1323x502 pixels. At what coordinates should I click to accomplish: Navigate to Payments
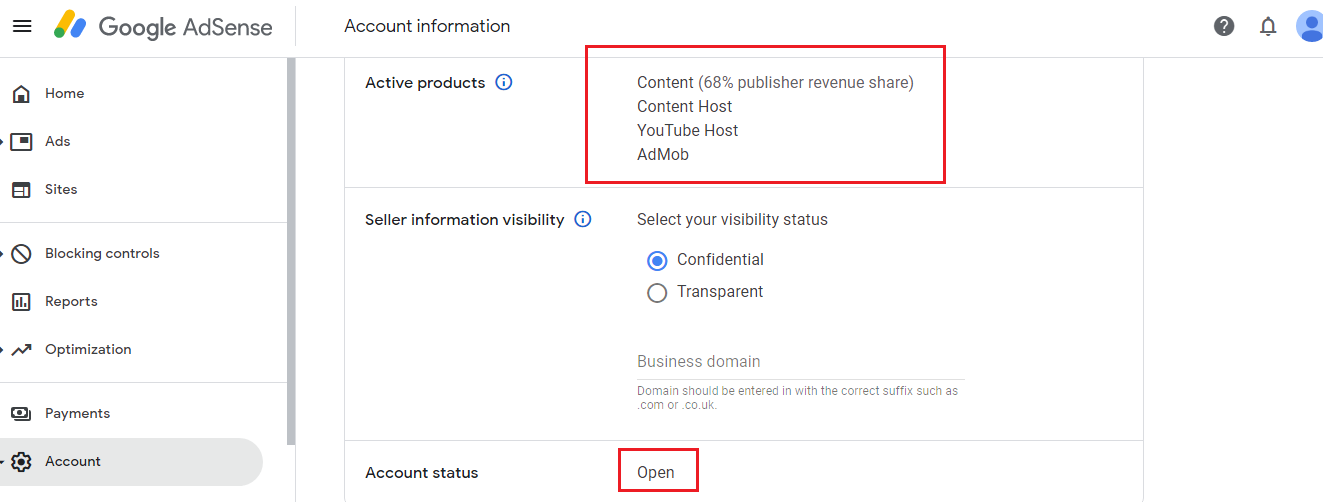click(x=76, y=414)
